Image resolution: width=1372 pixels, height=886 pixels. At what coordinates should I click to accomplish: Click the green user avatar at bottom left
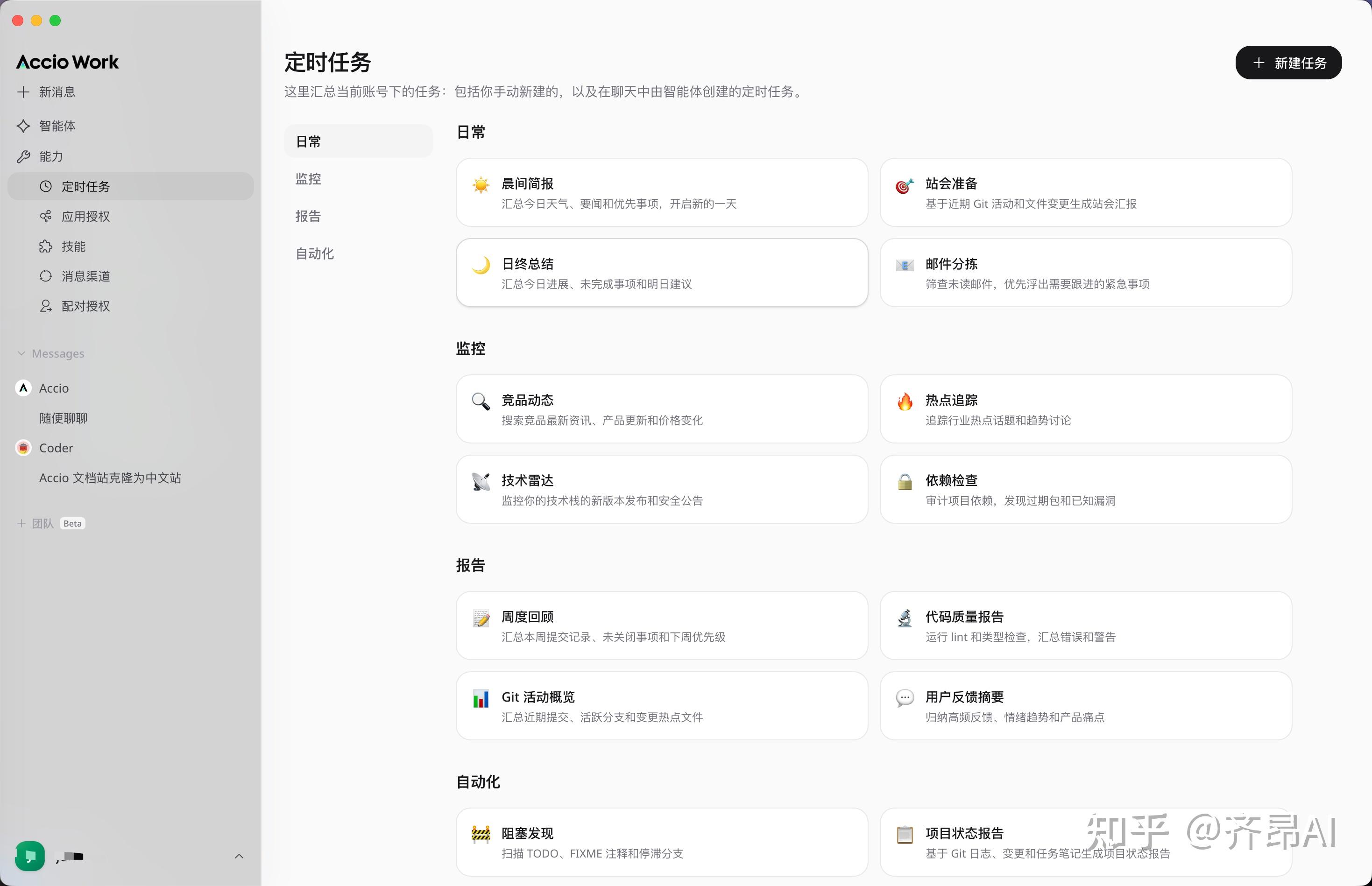30,856
